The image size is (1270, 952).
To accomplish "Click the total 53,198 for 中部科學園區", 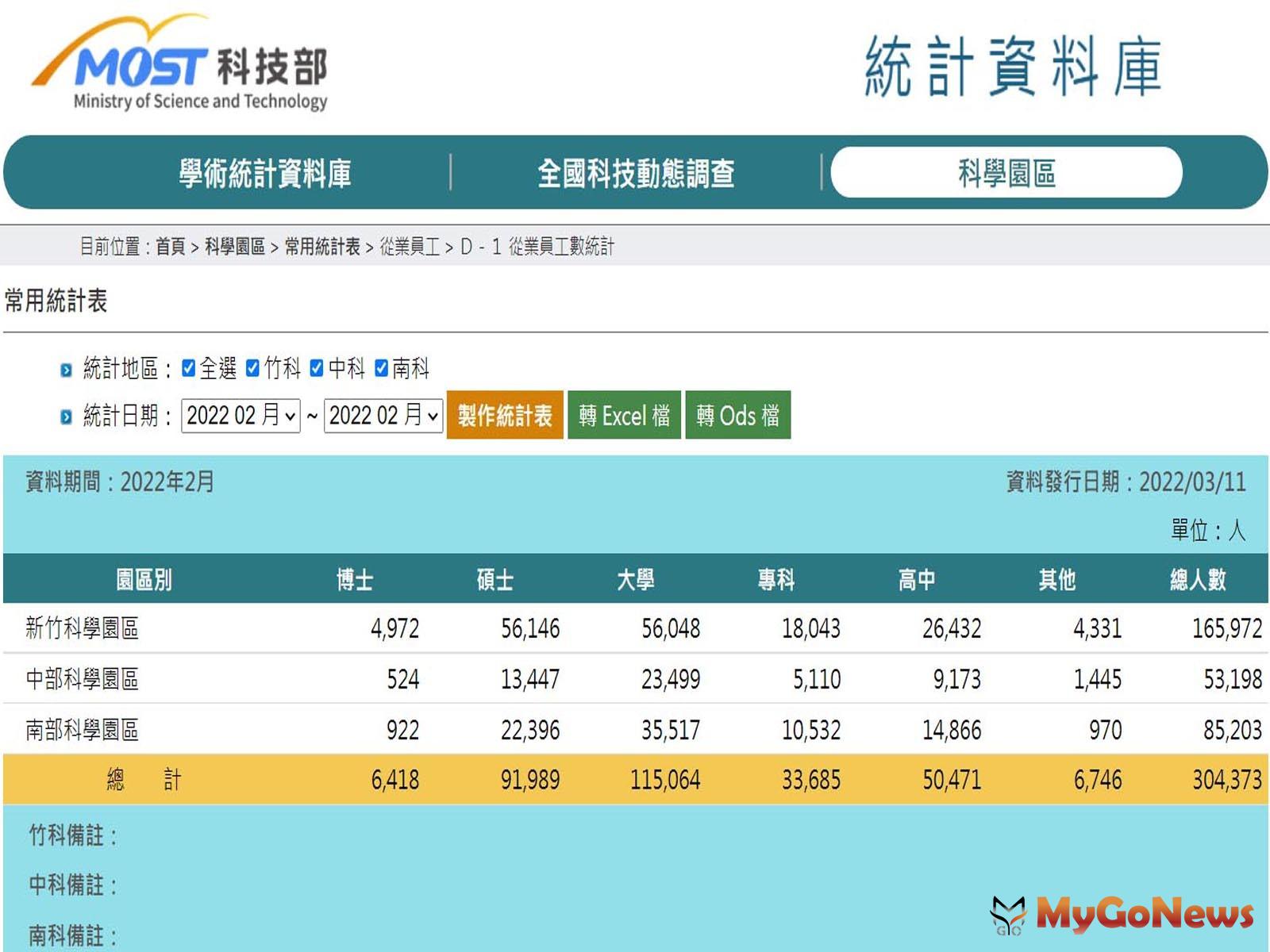I will coord(1233,680).
